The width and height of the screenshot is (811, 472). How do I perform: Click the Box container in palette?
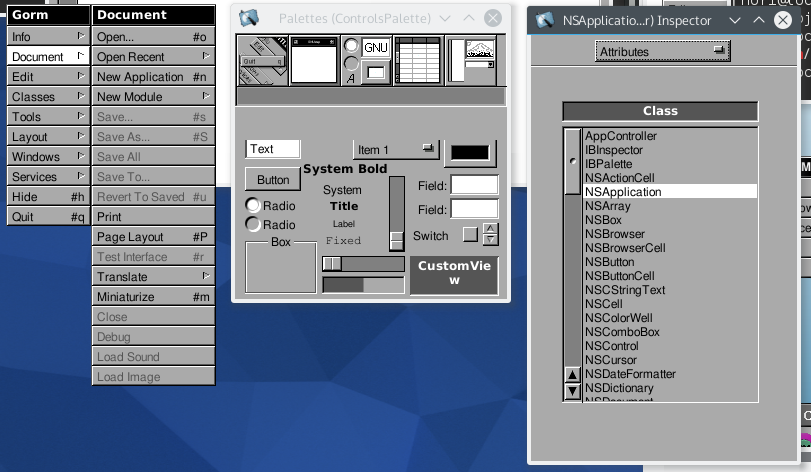tap(280, 267)
